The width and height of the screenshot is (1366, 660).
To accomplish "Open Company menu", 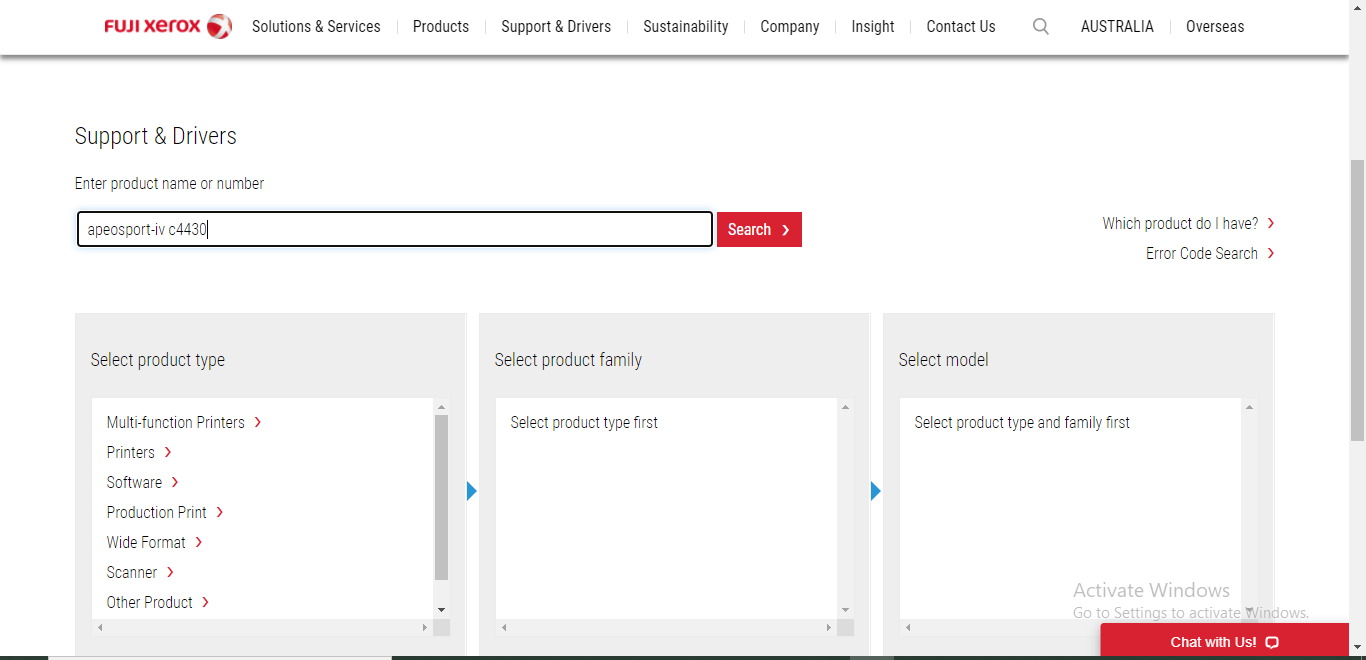I will (790, 27).
